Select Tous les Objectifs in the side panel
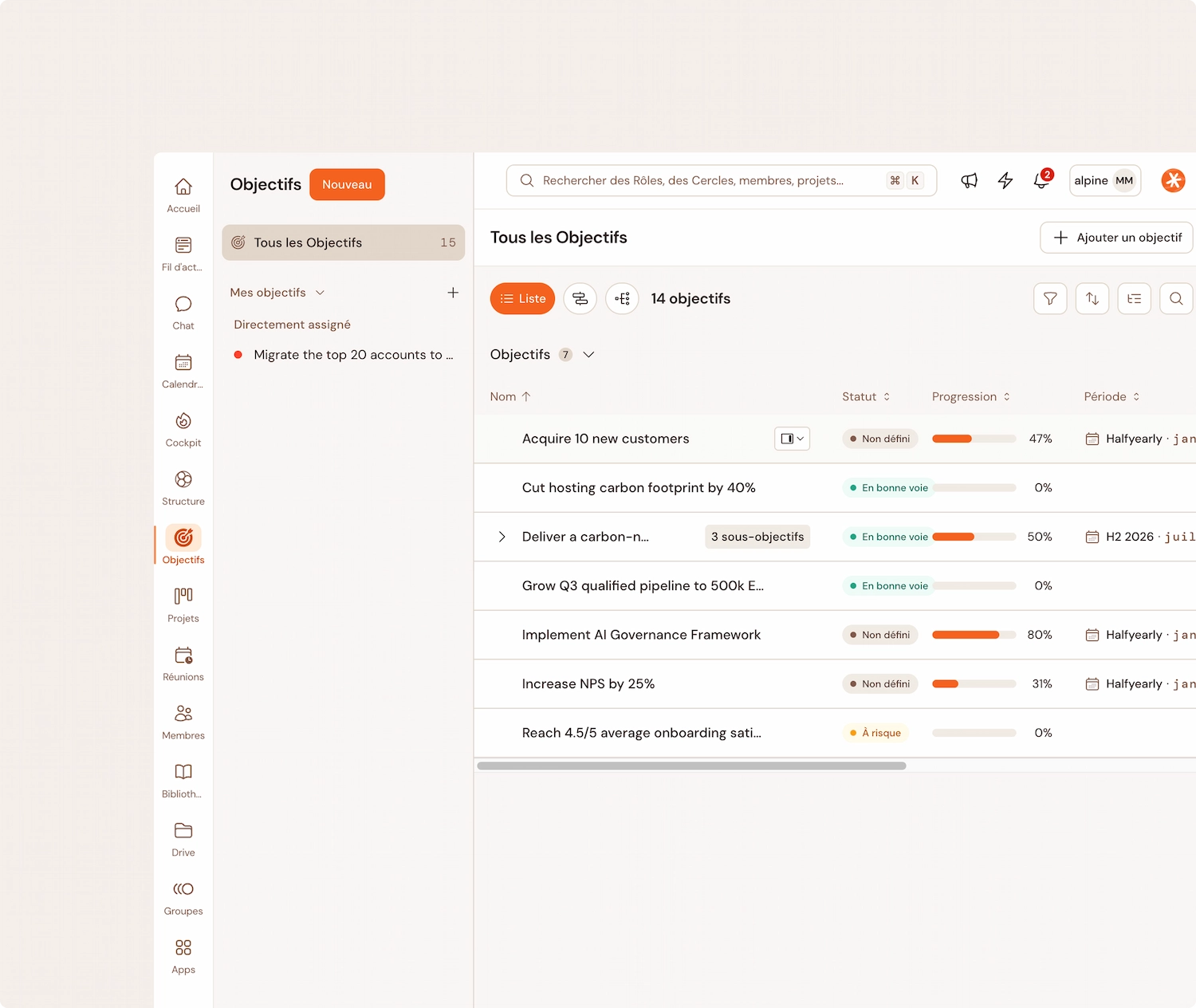Viewport: 1196px width, 1008px height. point(344,242)
